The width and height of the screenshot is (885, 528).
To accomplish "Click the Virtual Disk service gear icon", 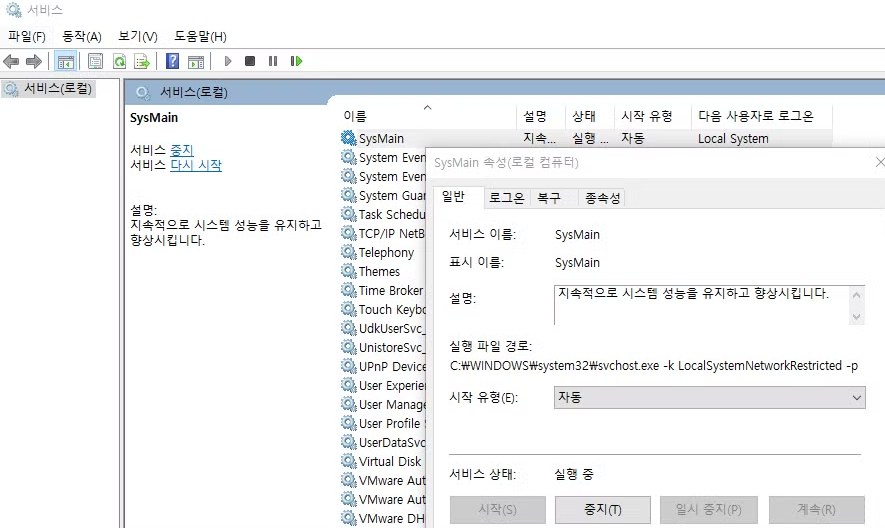I will 349,461.
